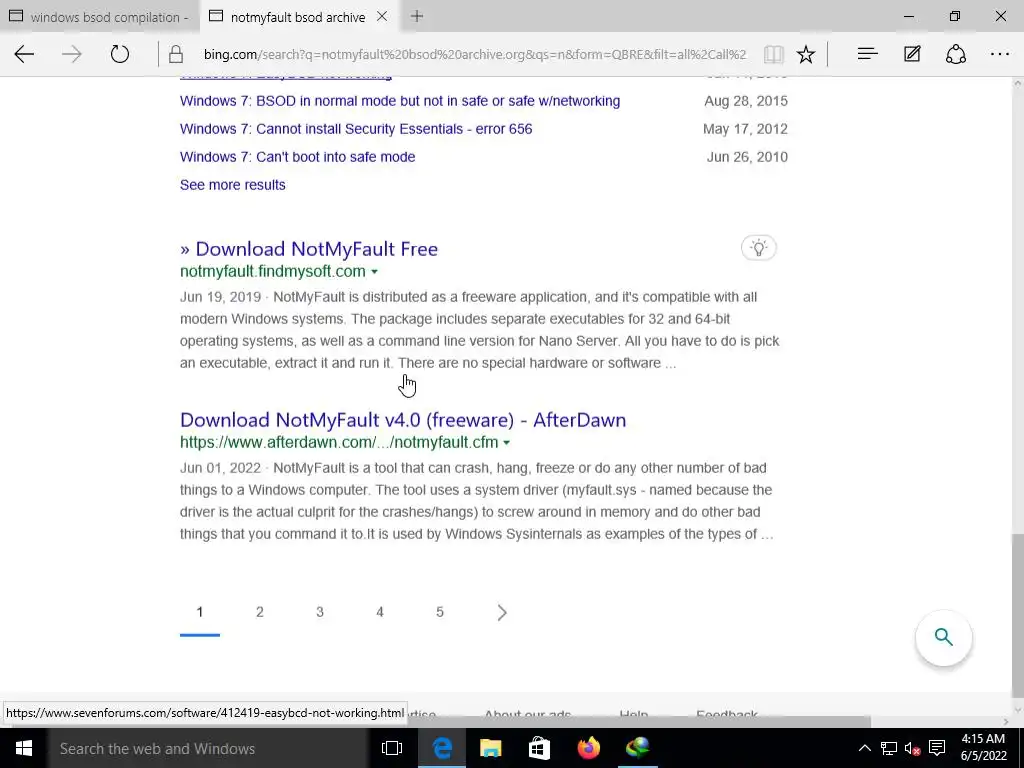
Task: Open Download NotMyFault v4.0 AfterDawn result
Action: [403, 420]
